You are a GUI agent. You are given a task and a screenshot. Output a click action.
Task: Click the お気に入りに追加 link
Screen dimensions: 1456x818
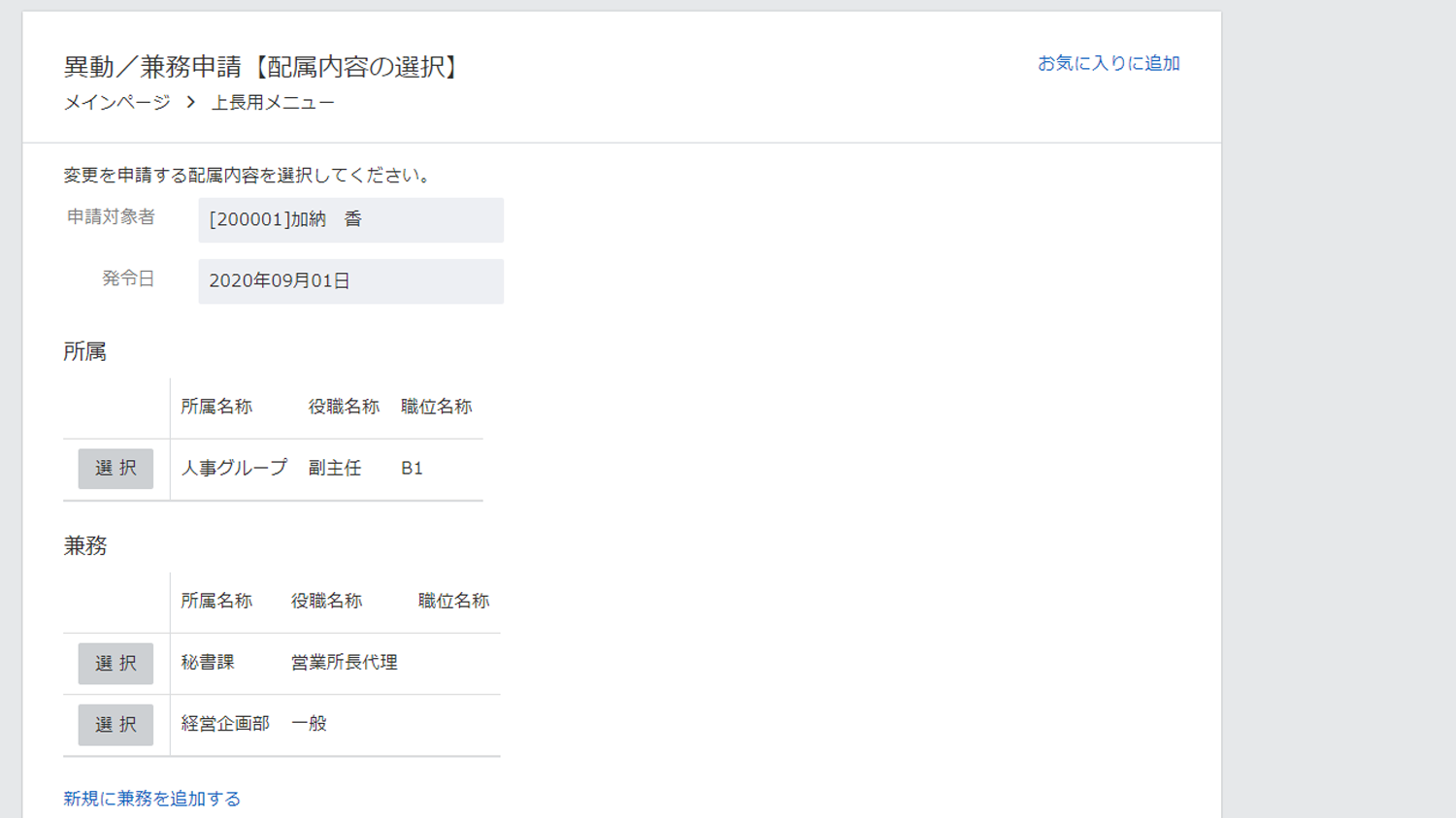click(1109, 64)
